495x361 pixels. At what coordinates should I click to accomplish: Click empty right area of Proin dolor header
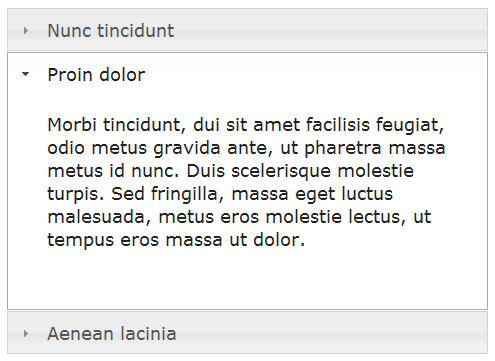tap(315, 74)
